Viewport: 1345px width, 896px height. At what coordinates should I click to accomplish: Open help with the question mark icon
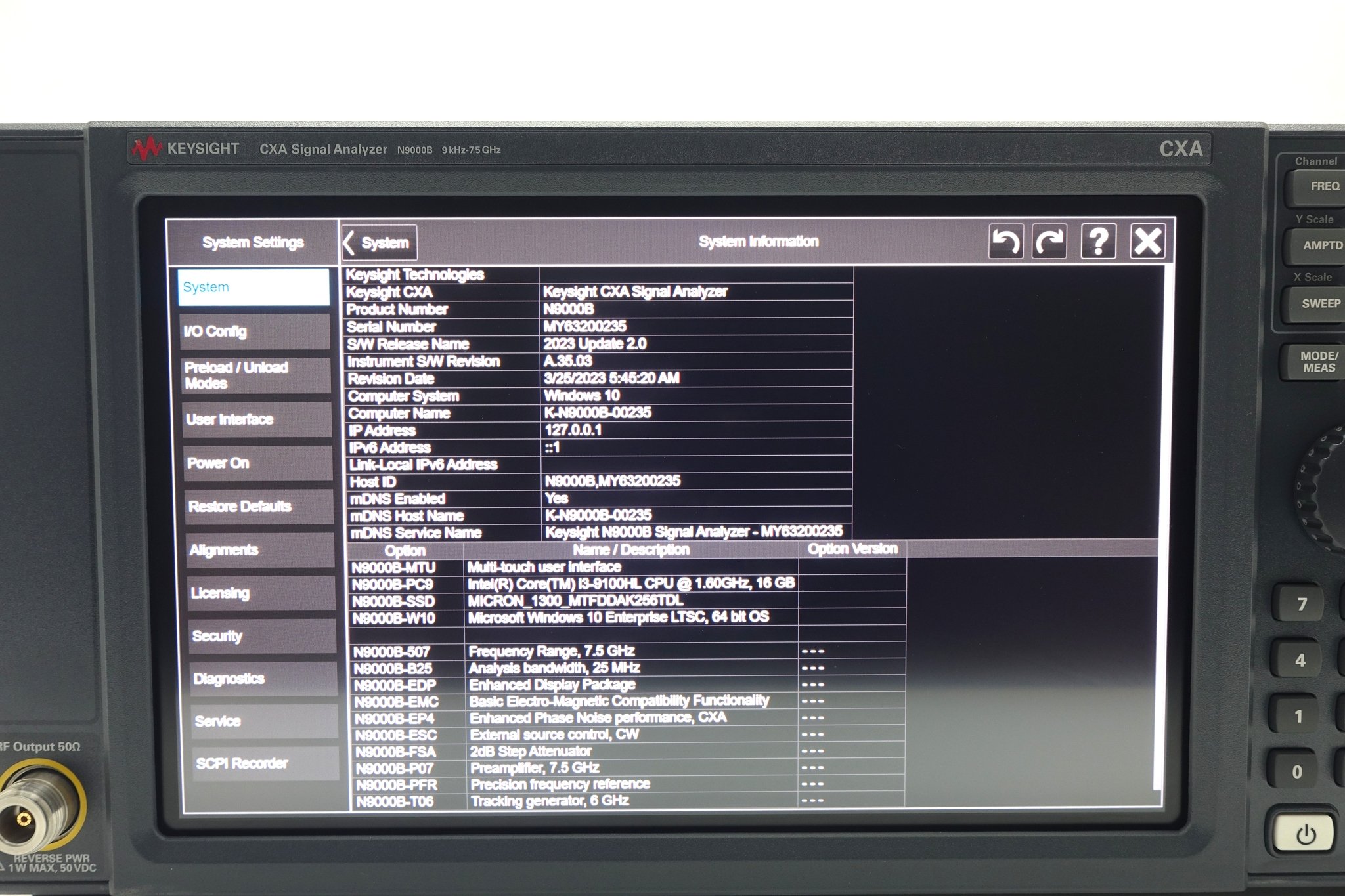[x=1099, y=241]
